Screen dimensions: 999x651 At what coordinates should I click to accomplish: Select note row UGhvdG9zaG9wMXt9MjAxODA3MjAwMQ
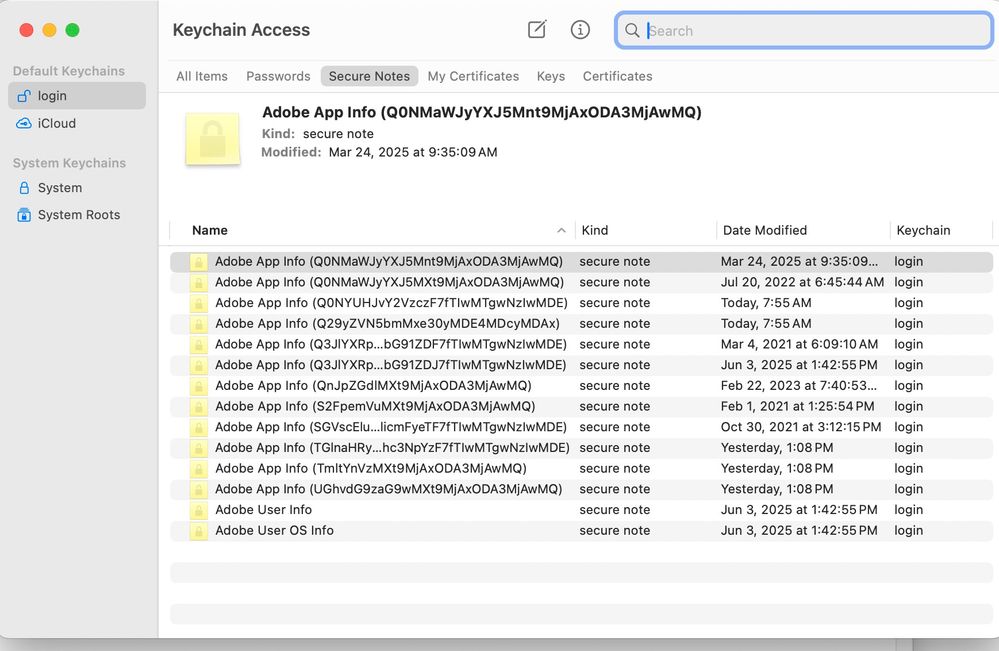click(x=581, y=489)
